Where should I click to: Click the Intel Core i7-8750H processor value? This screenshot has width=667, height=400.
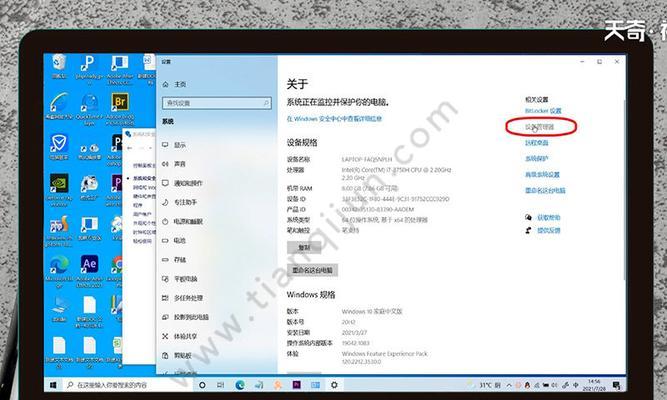click(x=396, y=173)
